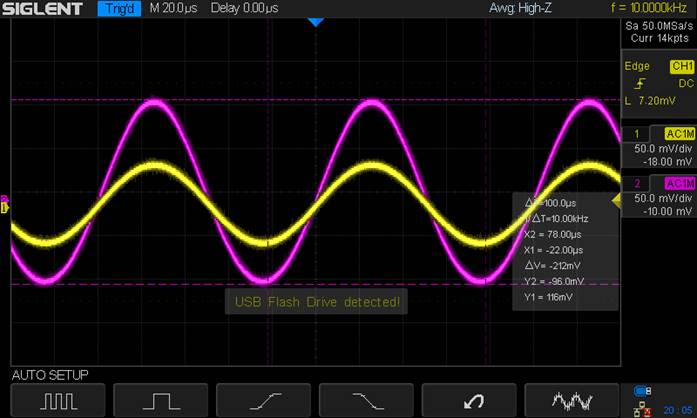Click the rising edge trigger slope icon
This screenshot has width=697, height=418.
(640, 84)
